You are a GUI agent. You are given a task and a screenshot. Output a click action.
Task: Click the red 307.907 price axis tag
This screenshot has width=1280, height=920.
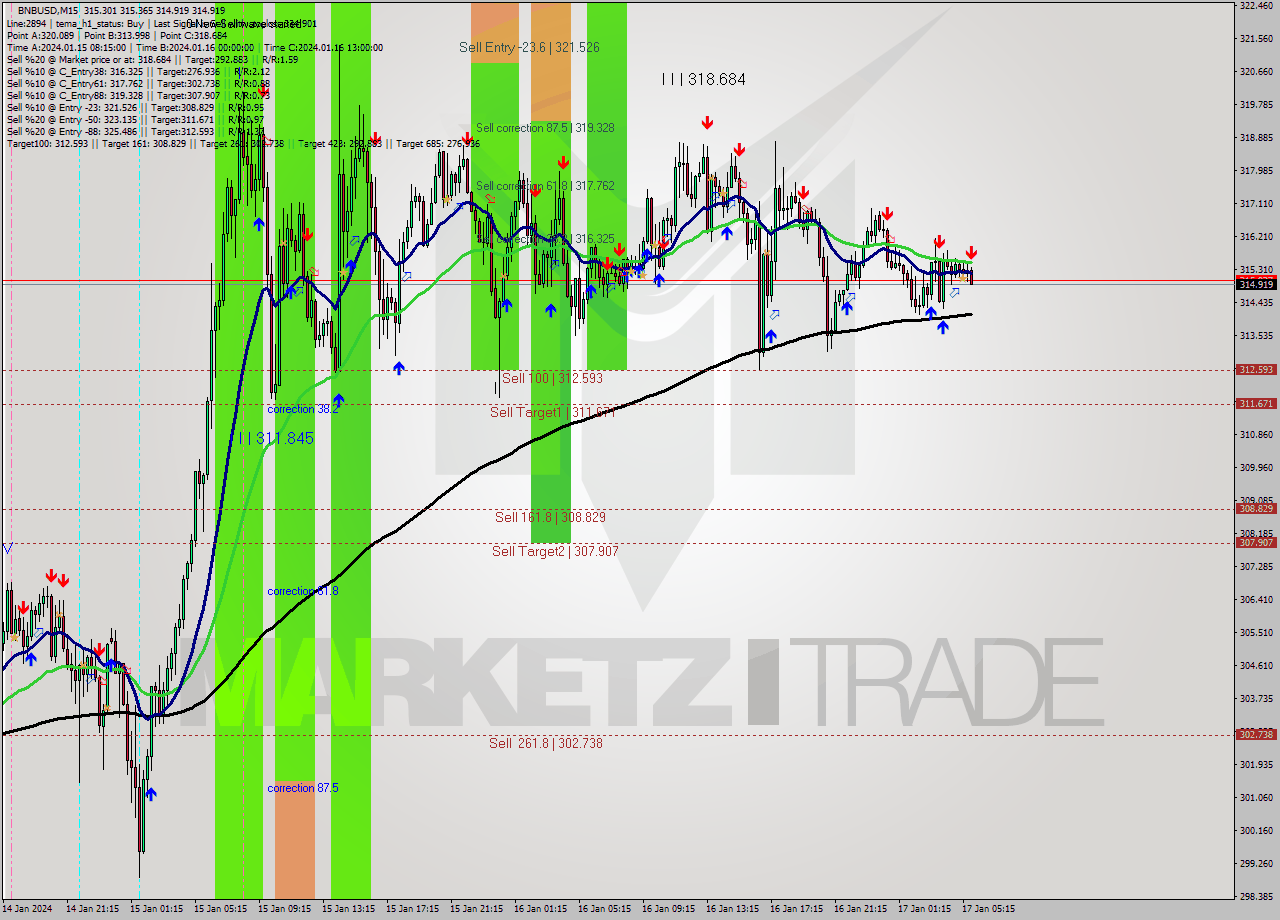coord(1256,543)
